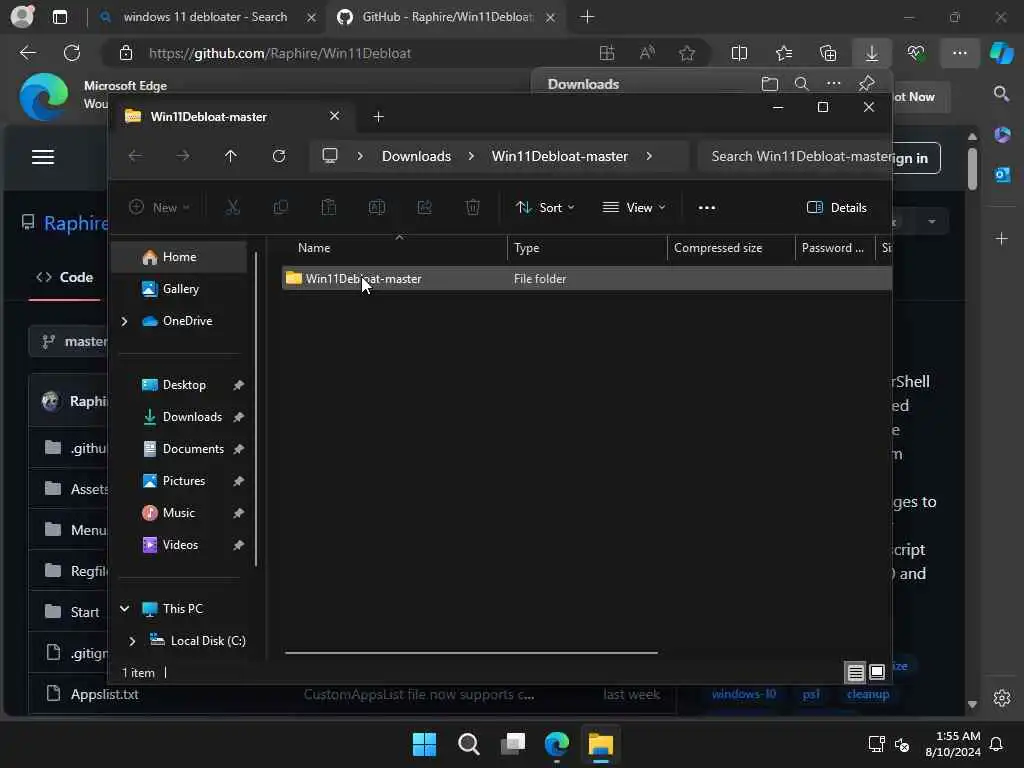The image size is (1024, 768).
Task: Add a new File Explorer tab
Action: coord(378,116)
